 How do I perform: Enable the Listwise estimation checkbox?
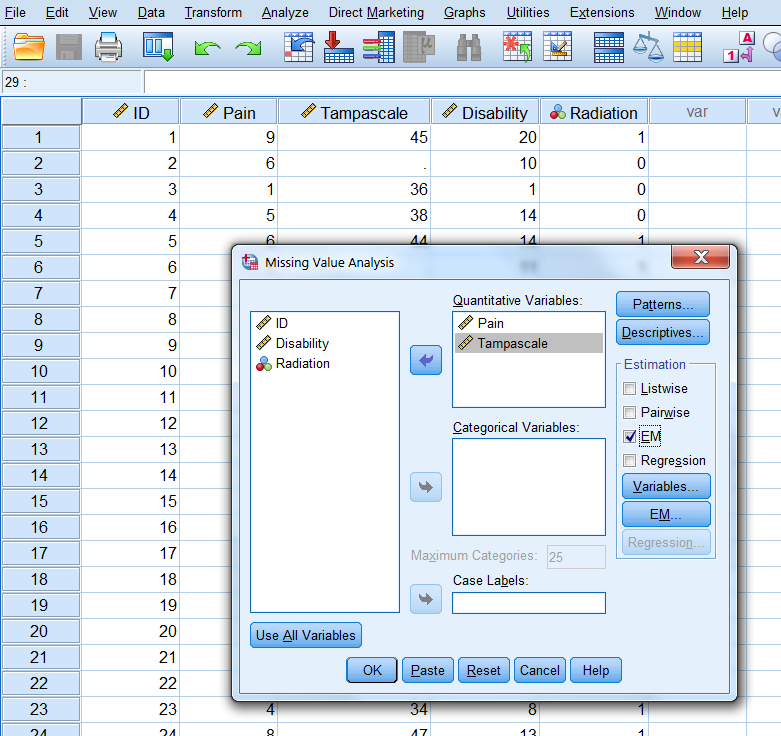click(x=629, y=388)
